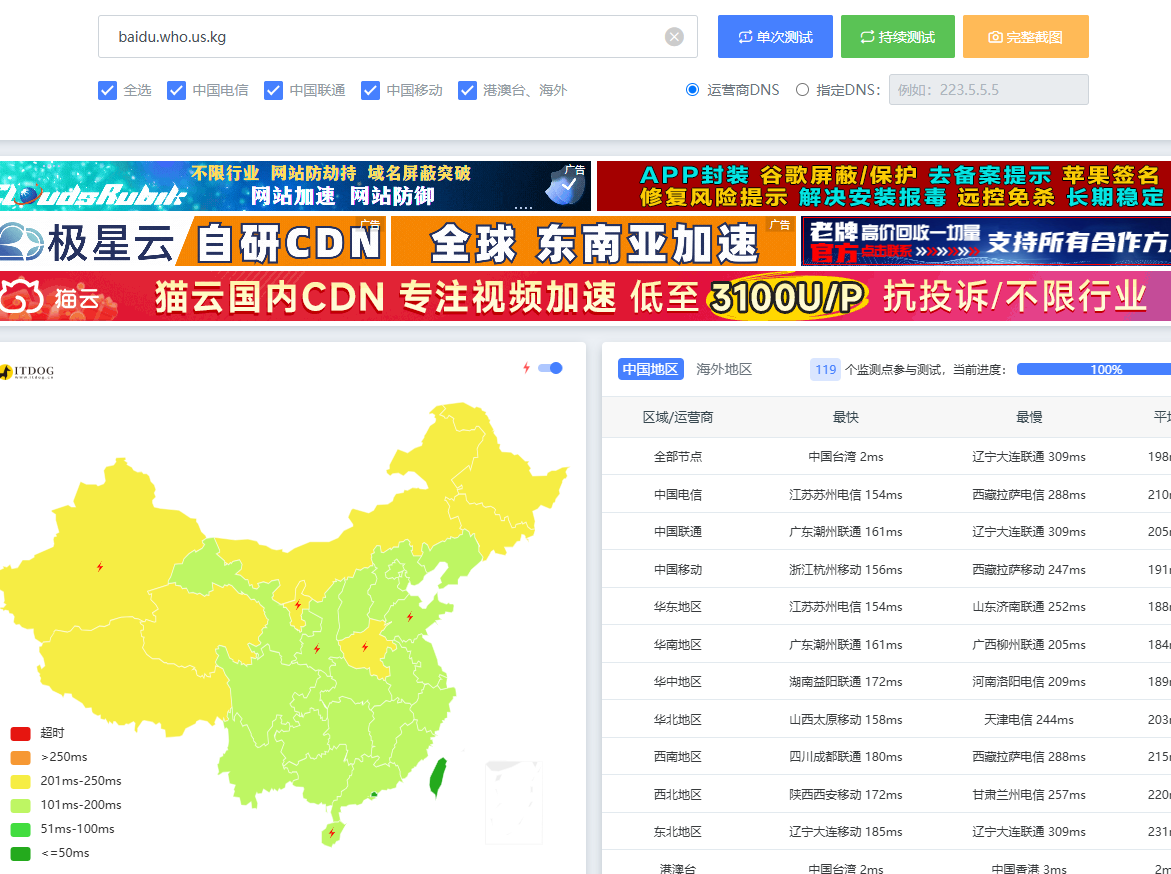Click the 浙江杭州移动 156ms cell
This screenshot has height=874, width=1171.
[845, 569]
